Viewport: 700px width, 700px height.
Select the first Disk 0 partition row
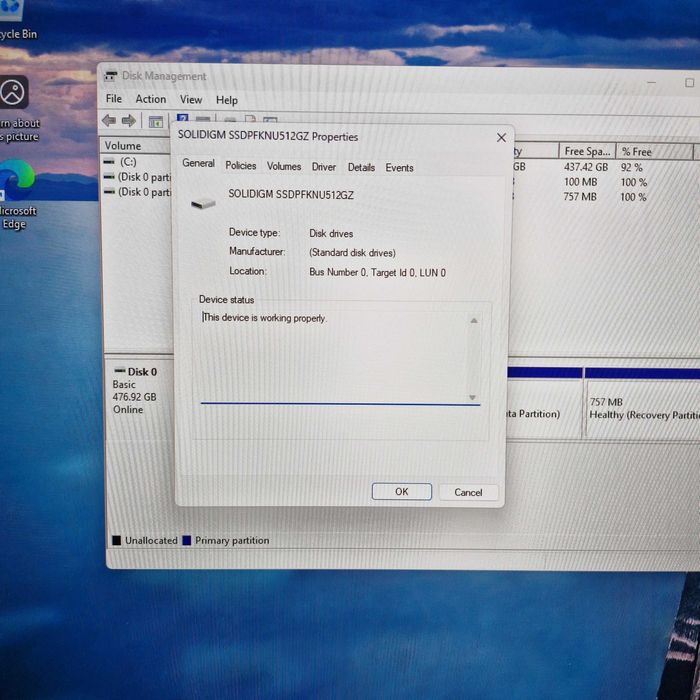[137, 177]
